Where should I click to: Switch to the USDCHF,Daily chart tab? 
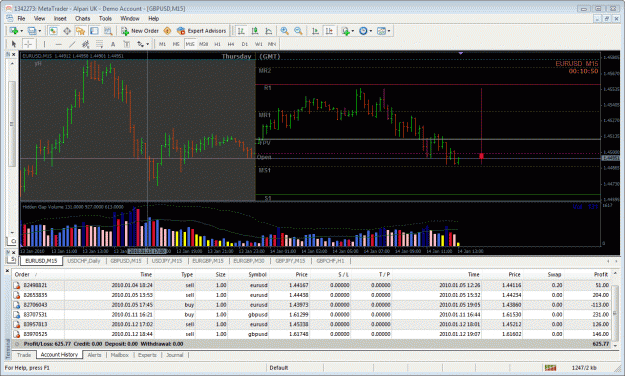coord(84,261)
